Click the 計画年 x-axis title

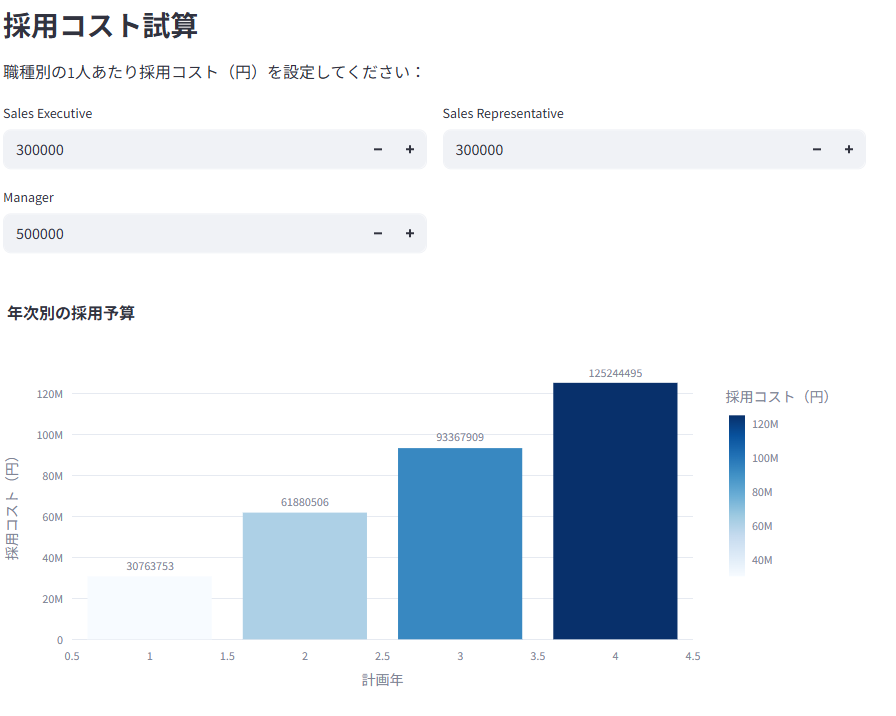pyautogui.click(x=382, y=680)
